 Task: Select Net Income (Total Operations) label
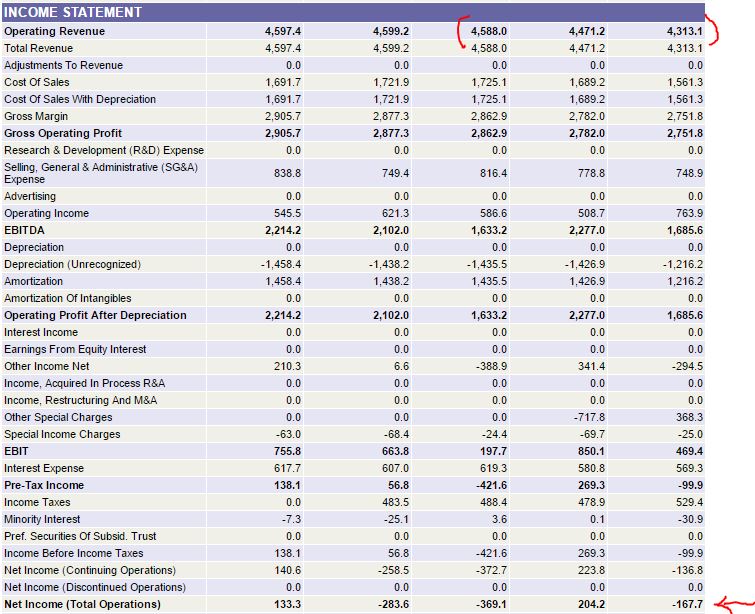[82, 604]
